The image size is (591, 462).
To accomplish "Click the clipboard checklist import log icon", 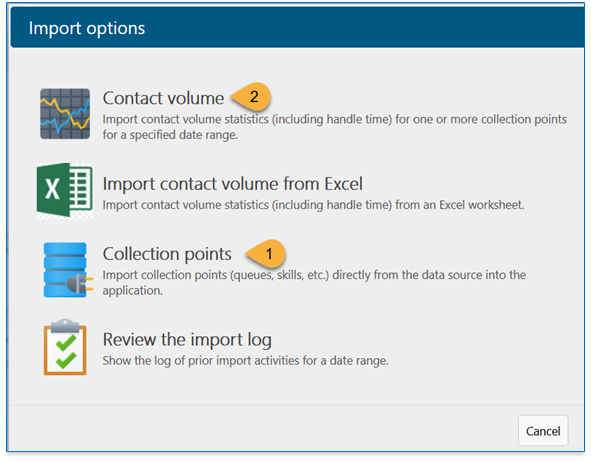I will pos(65,347).
